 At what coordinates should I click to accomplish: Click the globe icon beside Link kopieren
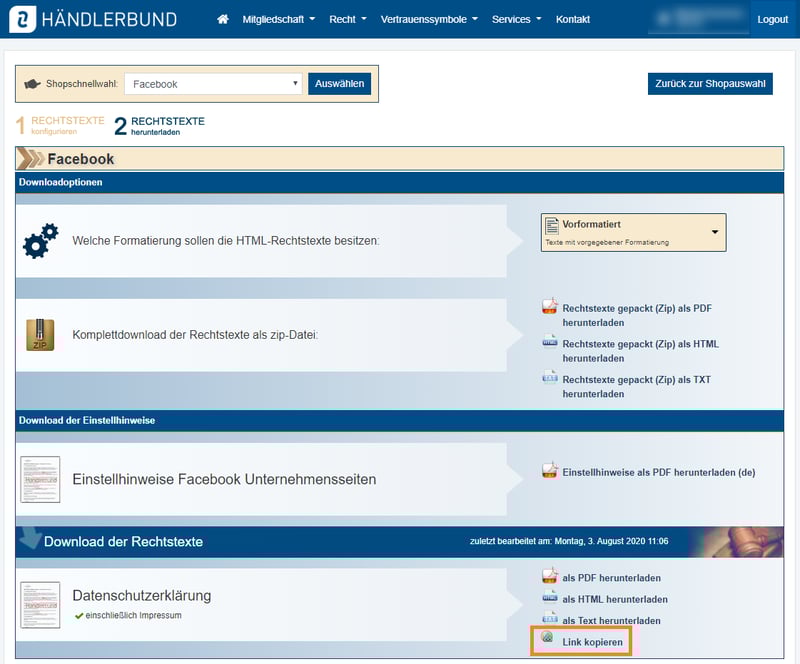547,637
